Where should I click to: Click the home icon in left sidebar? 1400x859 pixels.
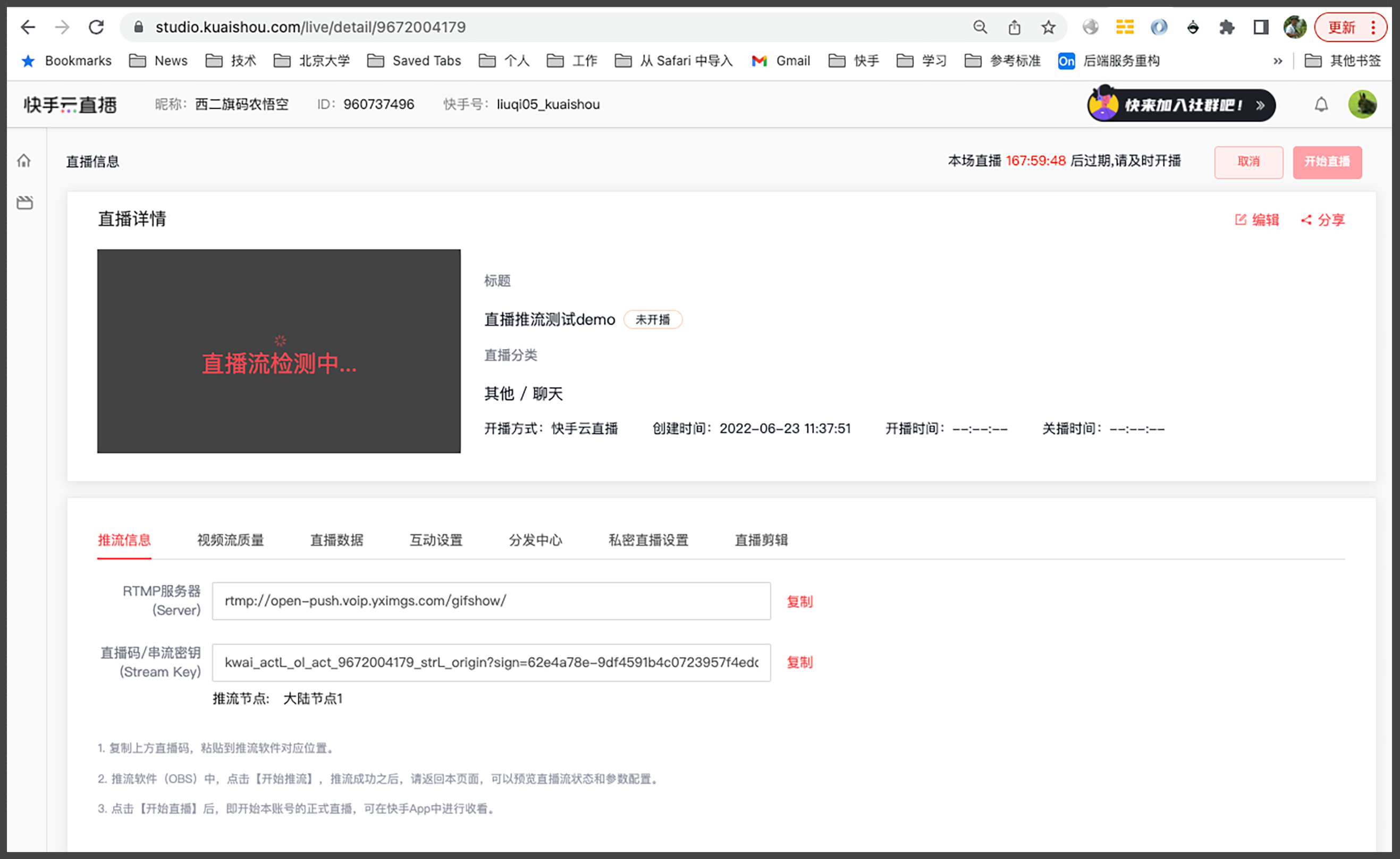tap(24, 161)
